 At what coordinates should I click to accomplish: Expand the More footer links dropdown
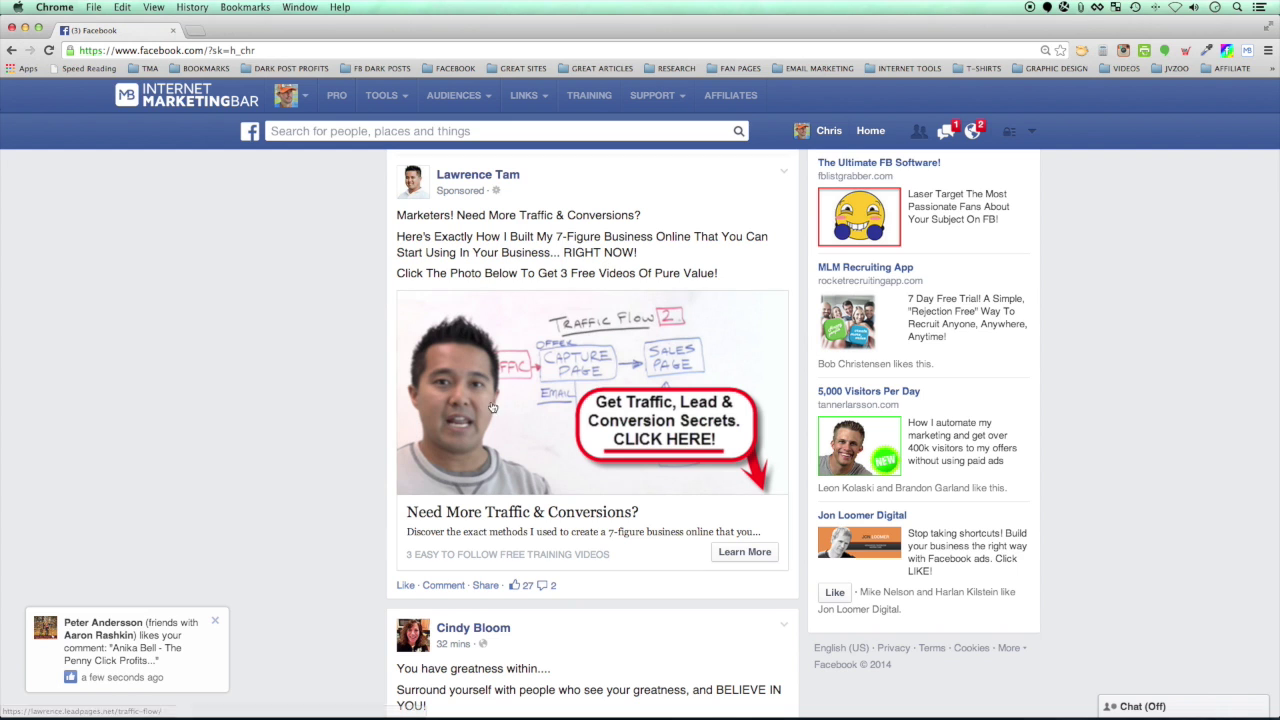click(1012, 648)
